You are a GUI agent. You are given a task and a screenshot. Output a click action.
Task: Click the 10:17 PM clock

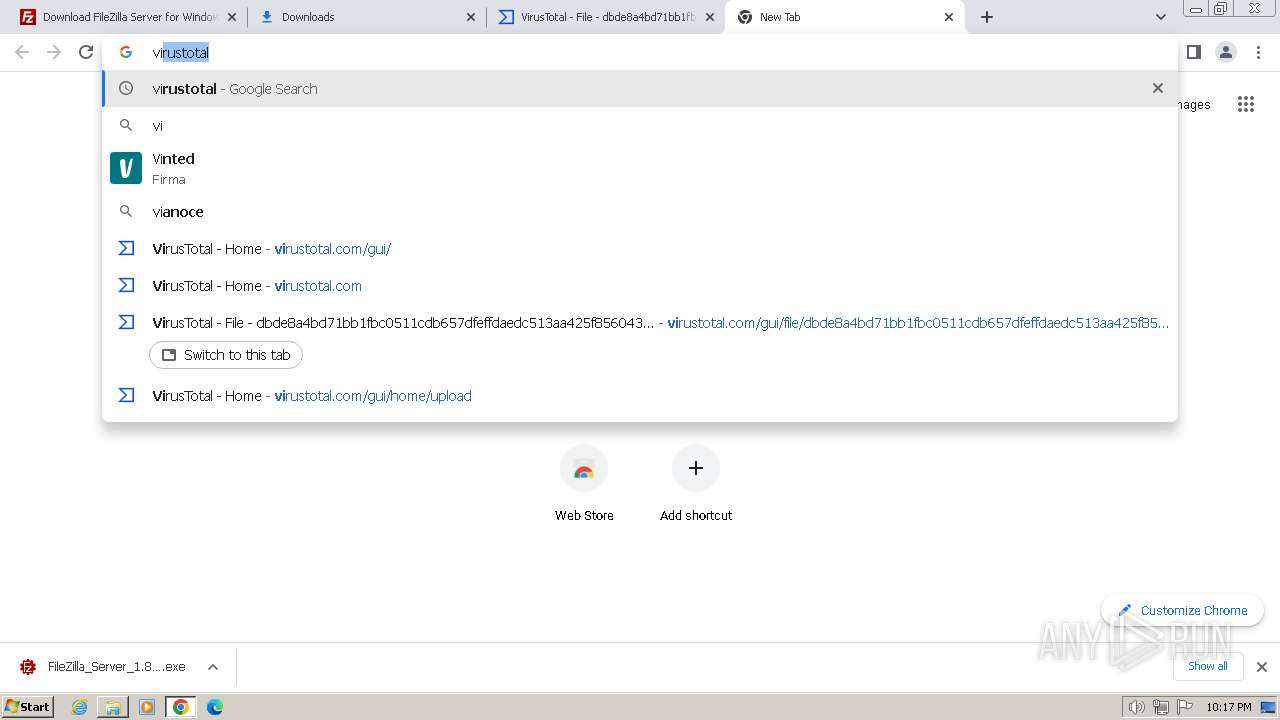point(1229,707)
